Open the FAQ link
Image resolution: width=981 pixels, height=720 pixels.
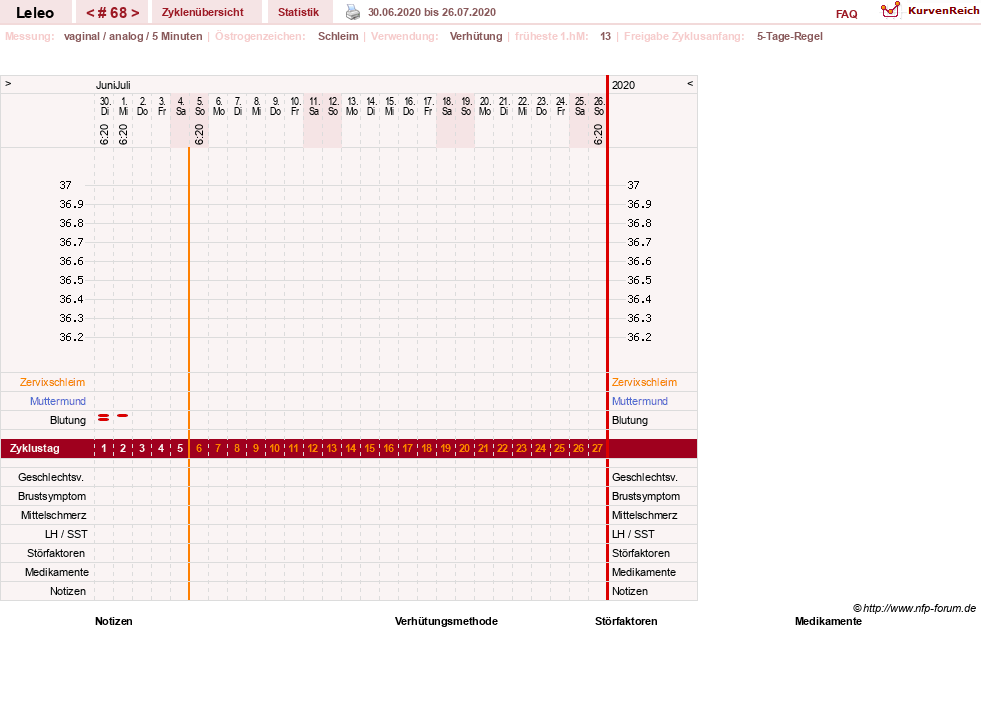(x=846, y=14)
